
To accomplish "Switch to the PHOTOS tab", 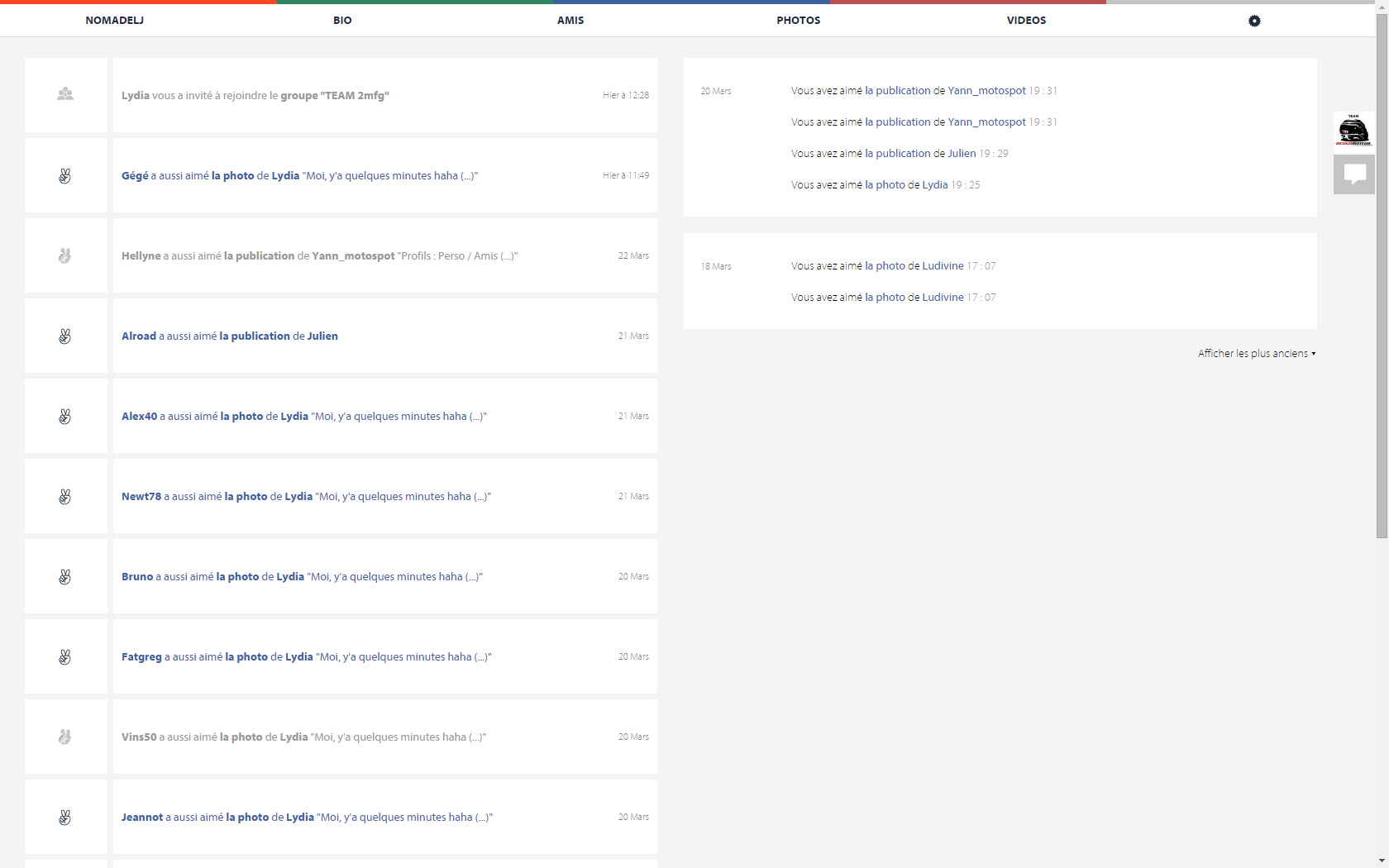I will click(x=798, y=20).
